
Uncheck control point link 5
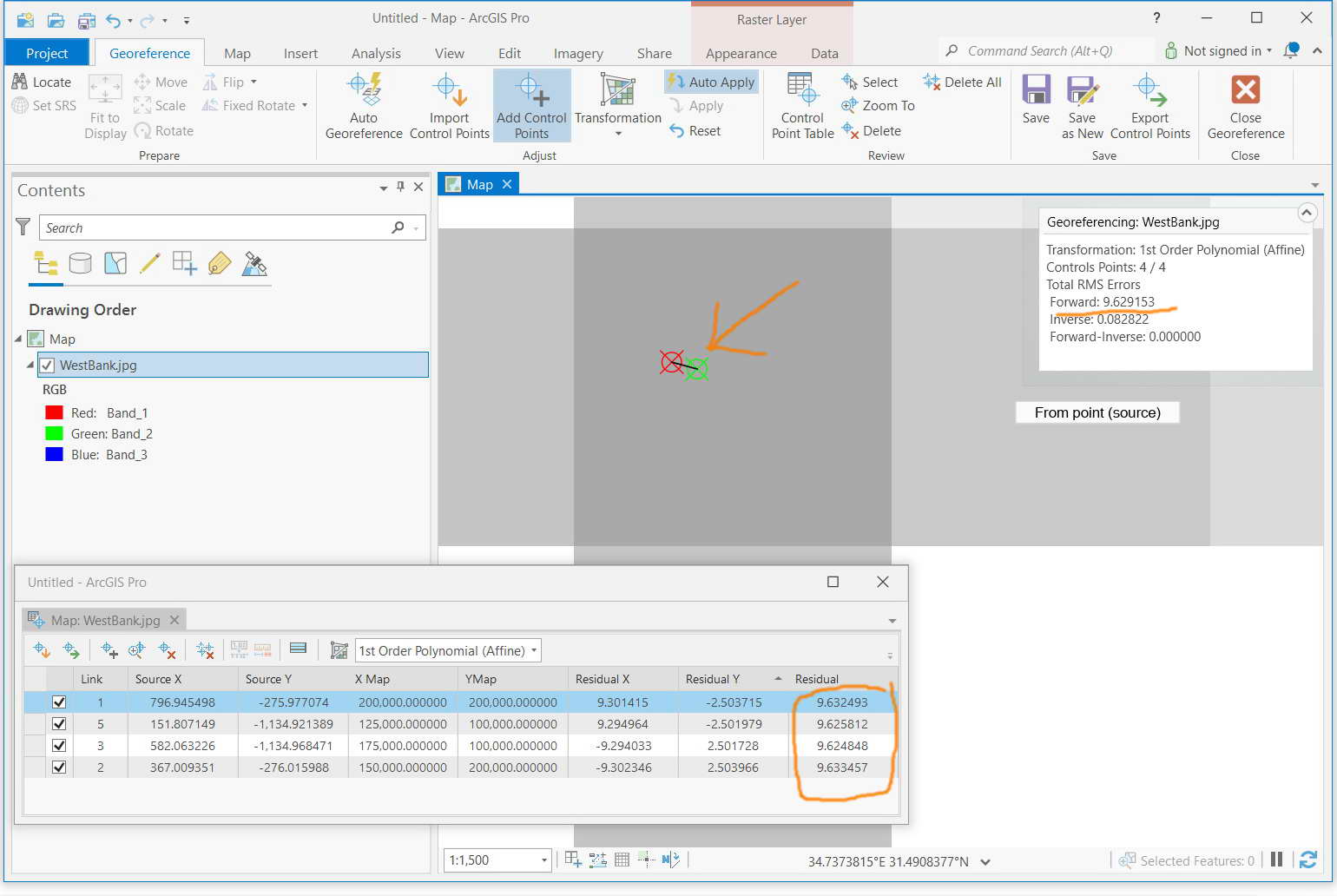(x=59, y=723)
